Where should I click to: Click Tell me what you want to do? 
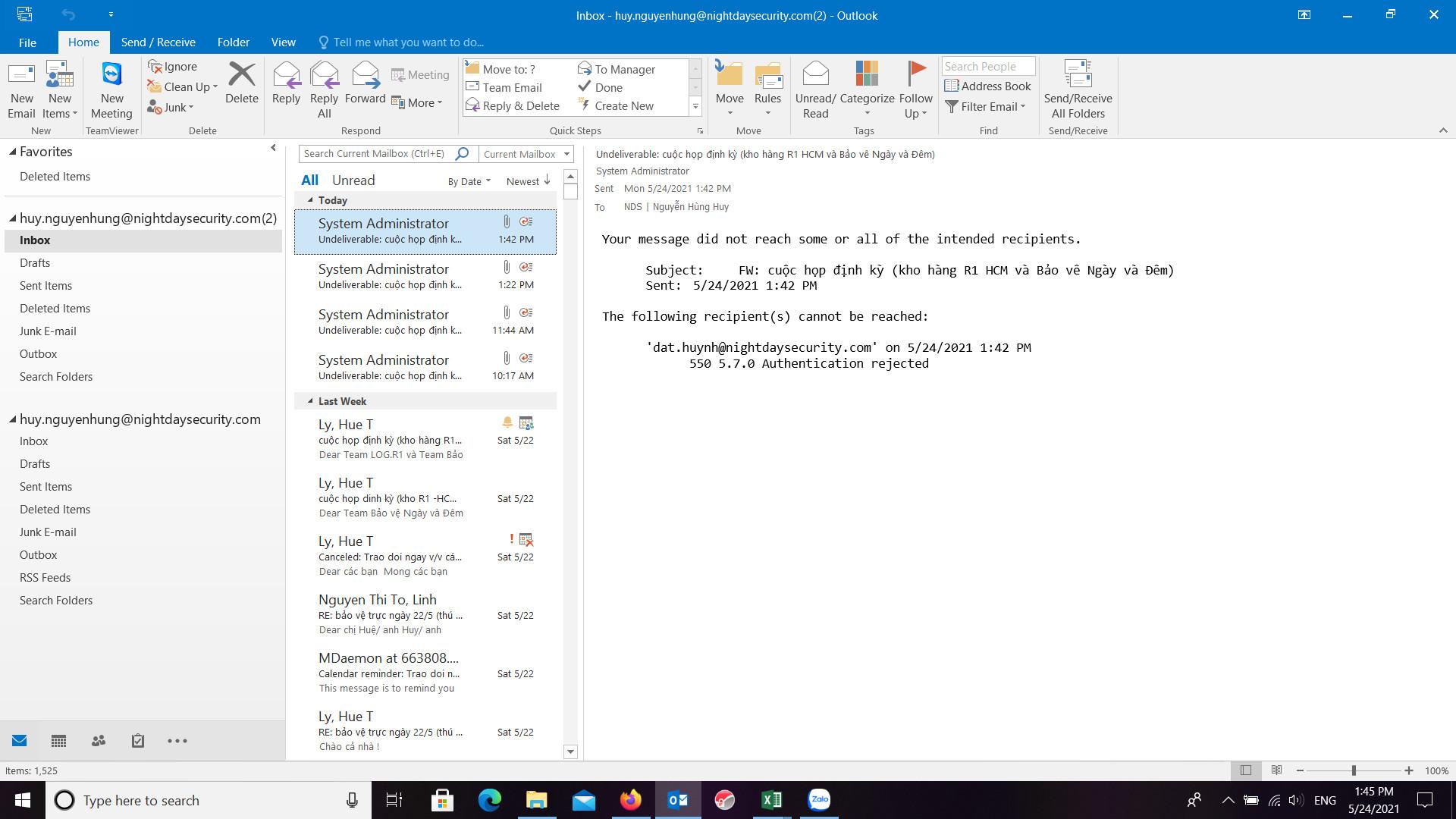[x=400, y=42]
